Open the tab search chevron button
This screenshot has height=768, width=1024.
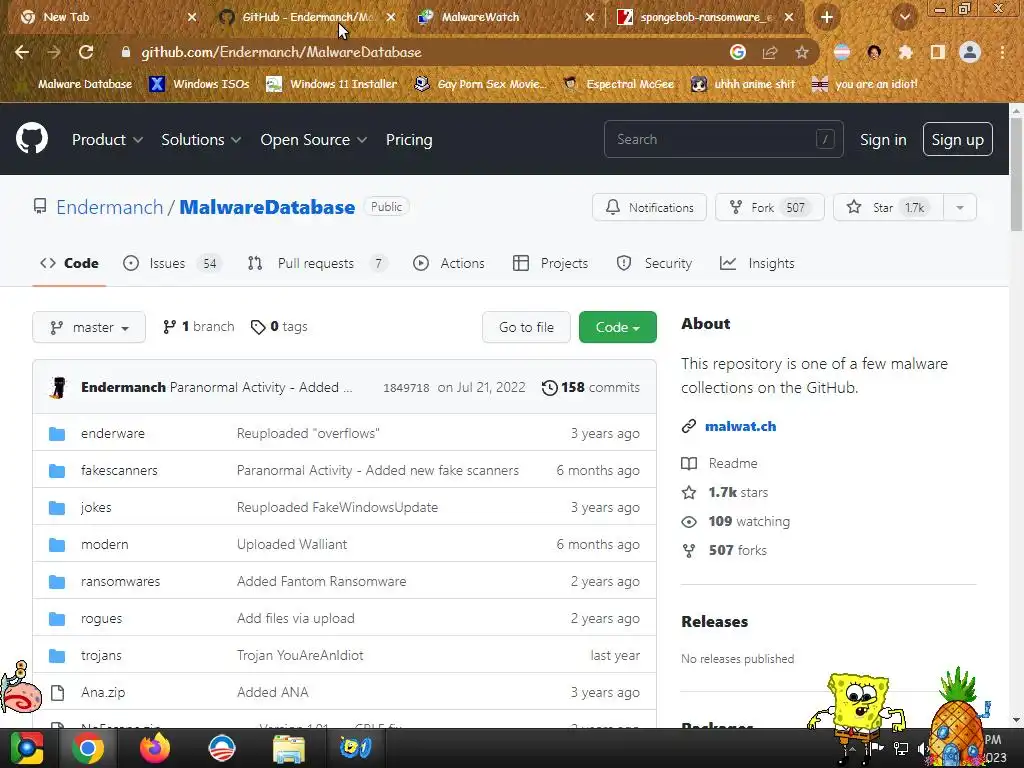pyautogui.click(x=904, y=17)
